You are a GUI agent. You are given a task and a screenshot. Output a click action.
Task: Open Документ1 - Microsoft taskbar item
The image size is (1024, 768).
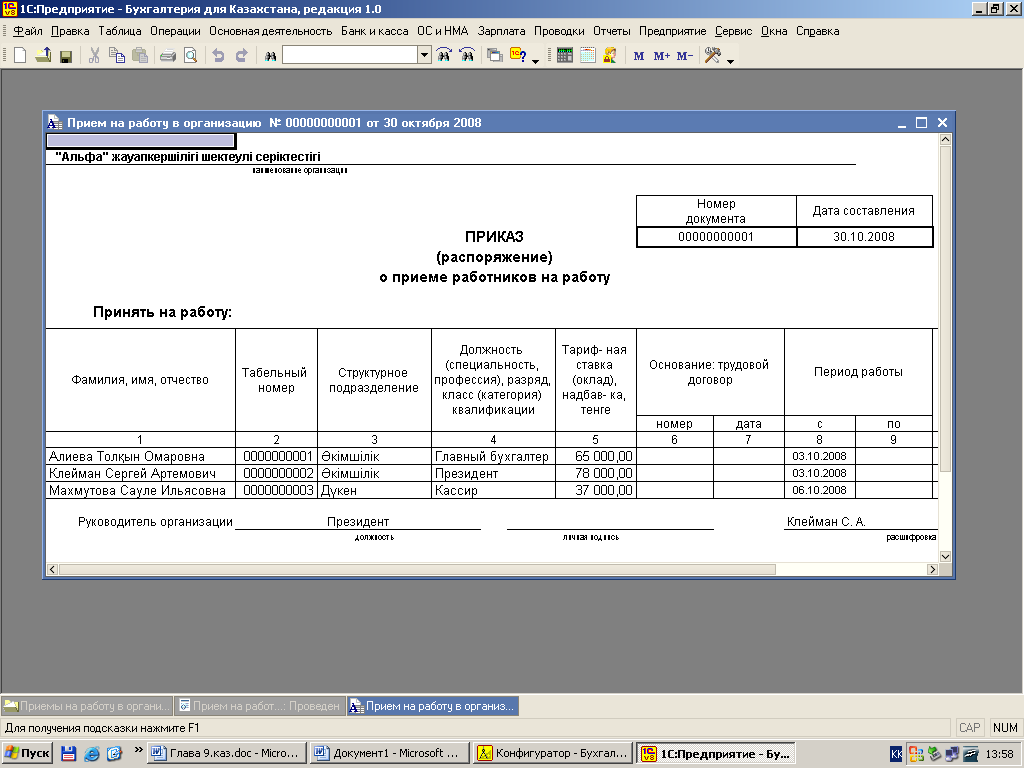coord(390,753)
